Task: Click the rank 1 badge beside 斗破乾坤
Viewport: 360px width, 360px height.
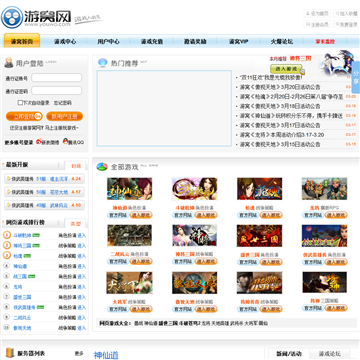Action: point(7,235)
